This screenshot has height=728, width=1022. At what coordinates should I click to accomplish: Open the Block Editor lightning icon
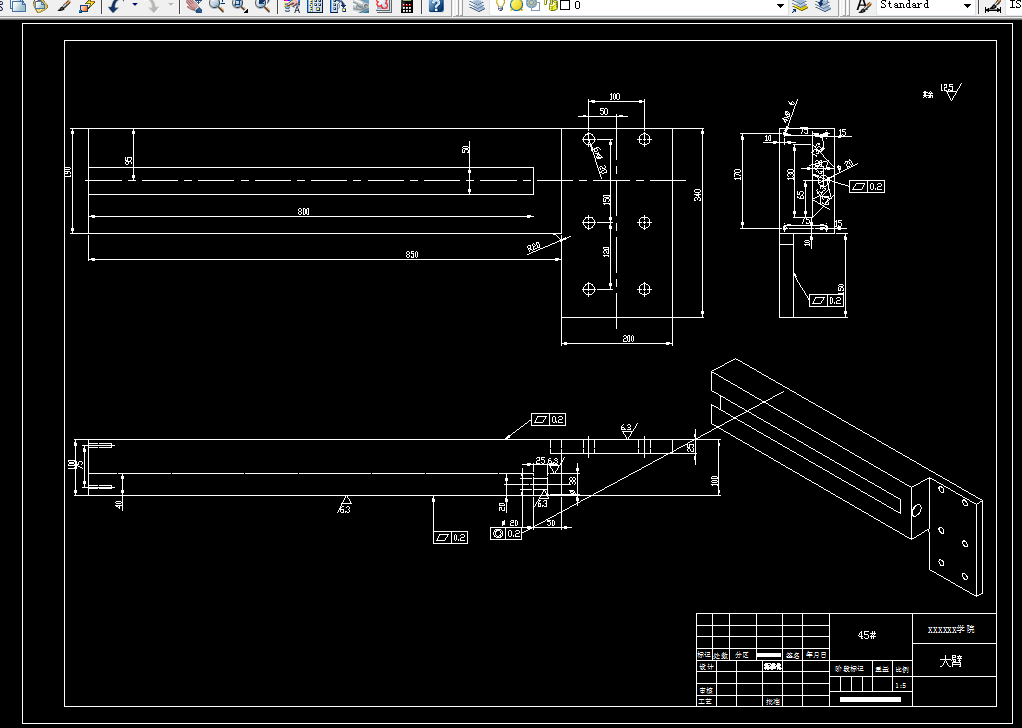tap(87, 6)
